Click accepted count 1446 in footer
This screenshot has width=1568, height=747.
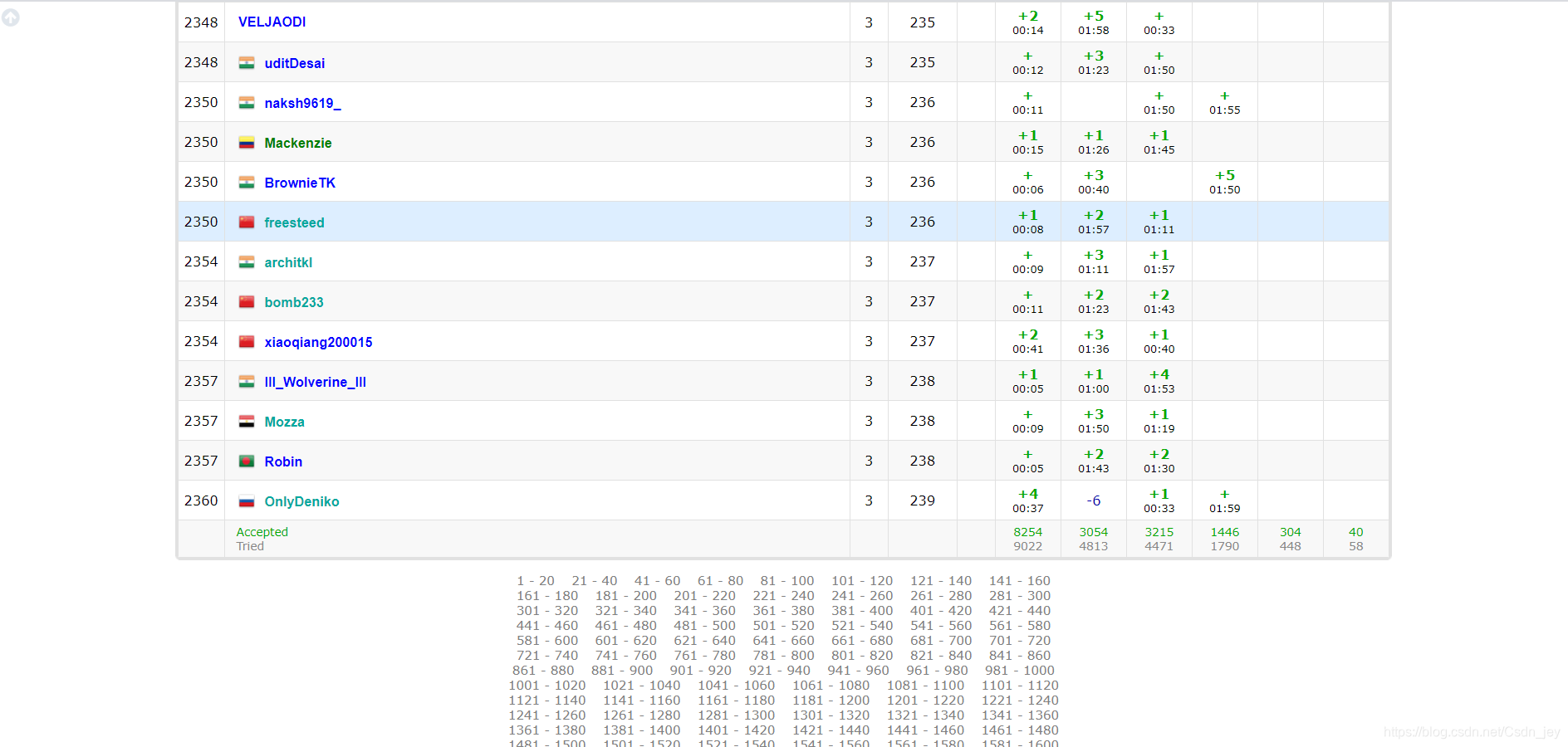coord(1224,532)
